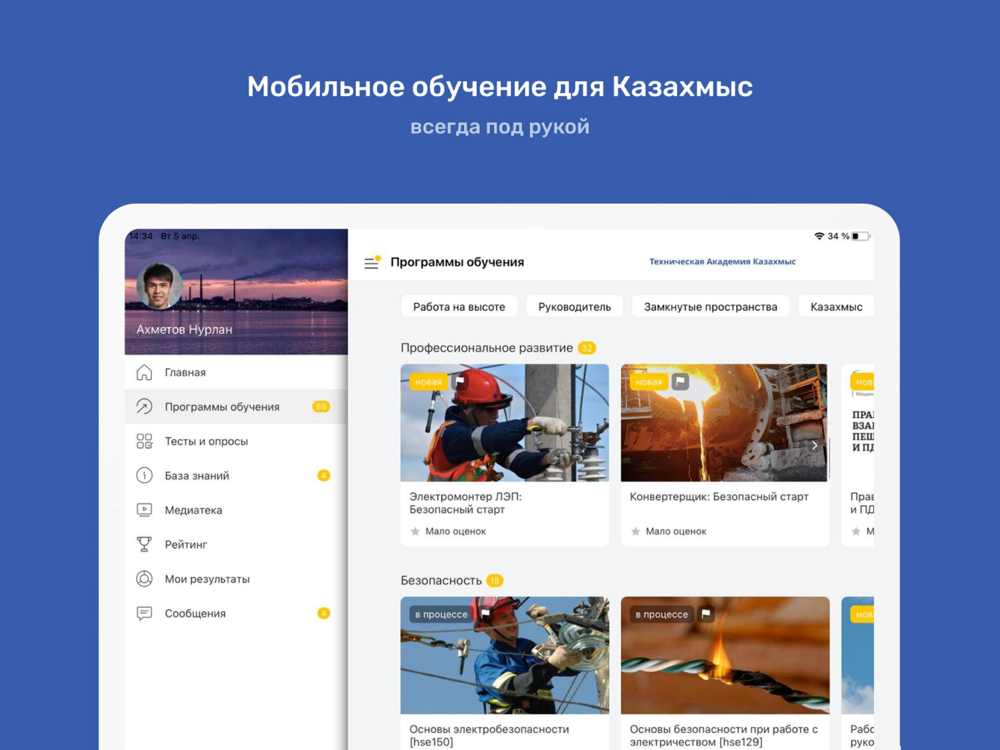Click the 14:34 time in status bar
This screenshot has width=1000, height=750.
pyautogui.click(x=141, y=236)
